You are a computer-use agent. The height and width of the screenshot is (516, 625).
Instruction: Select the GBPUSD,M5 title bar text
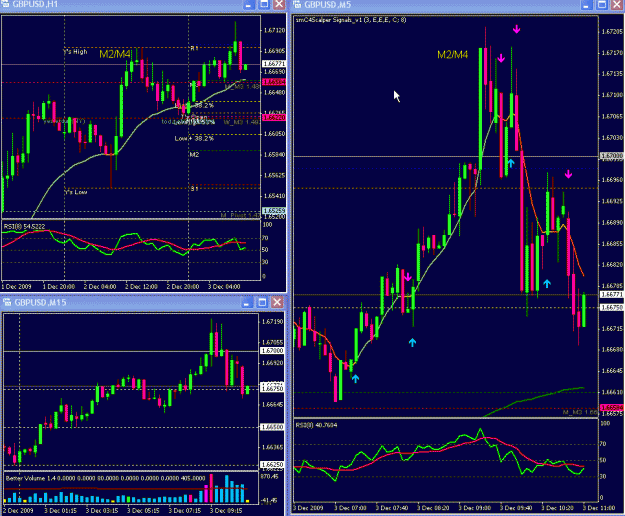(328, 4)
